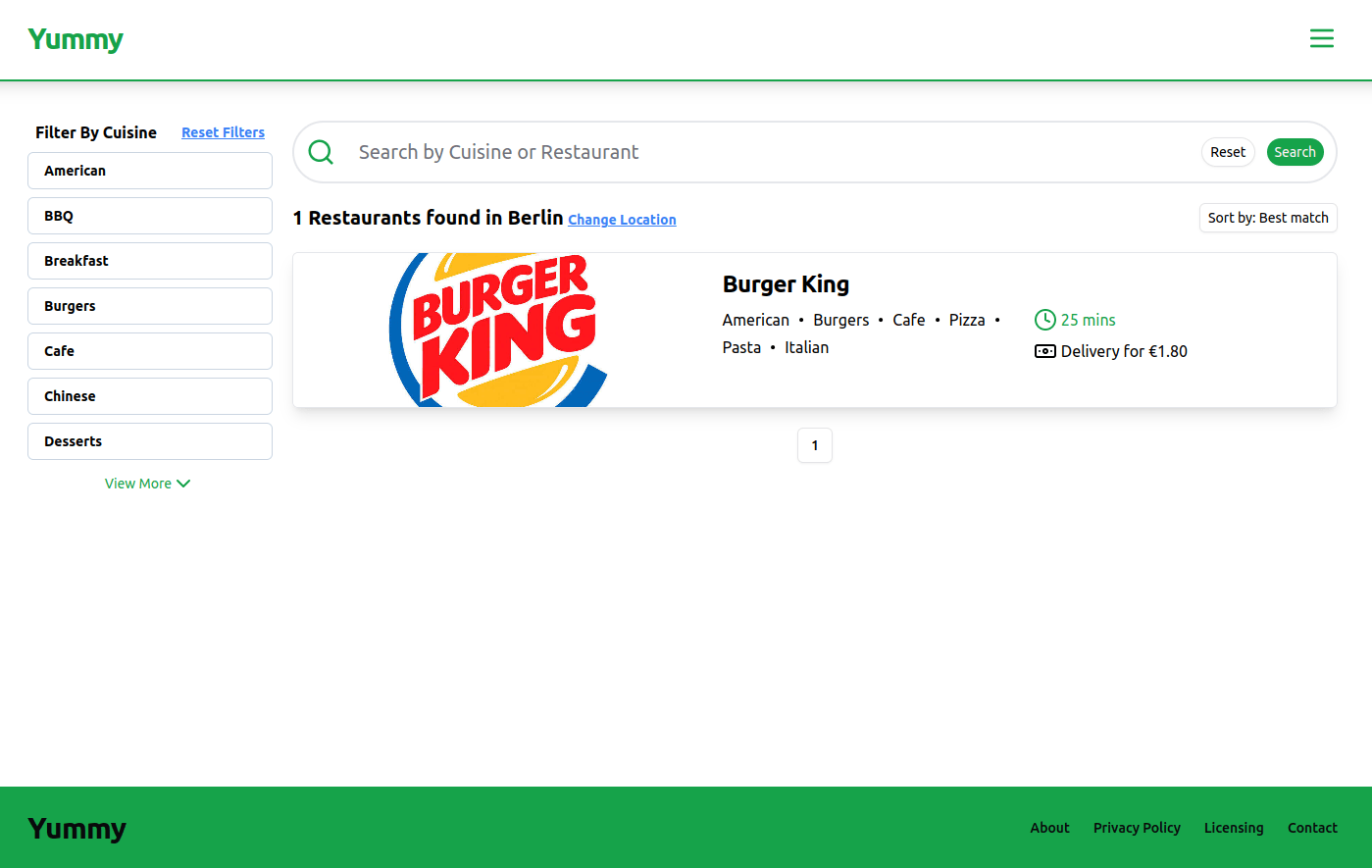Click the Yummy logo in footer
1372x868 pixels.
77,829
